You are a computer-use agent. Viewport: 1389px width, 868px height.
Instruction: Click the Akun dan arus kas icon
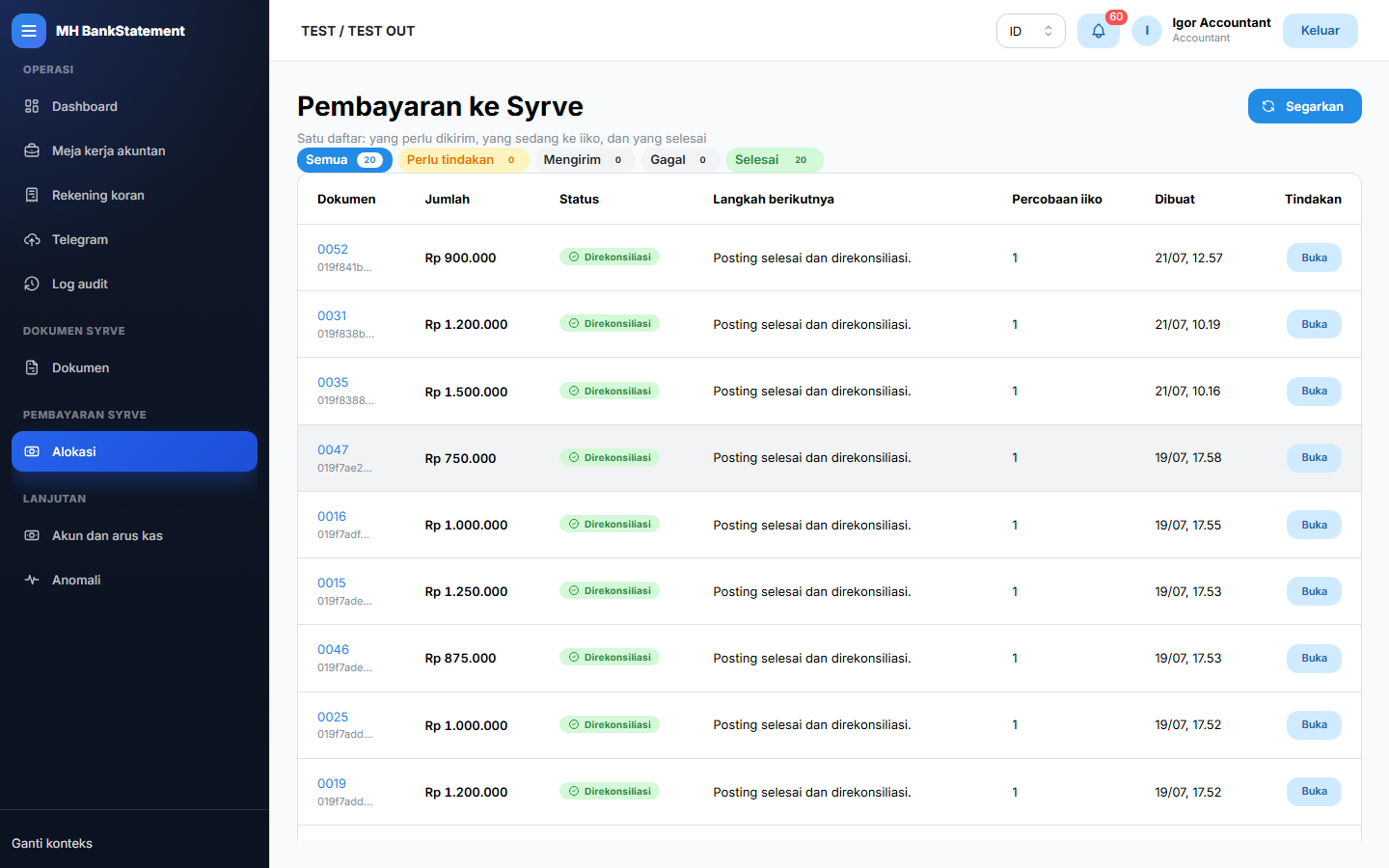pos(32,535)
